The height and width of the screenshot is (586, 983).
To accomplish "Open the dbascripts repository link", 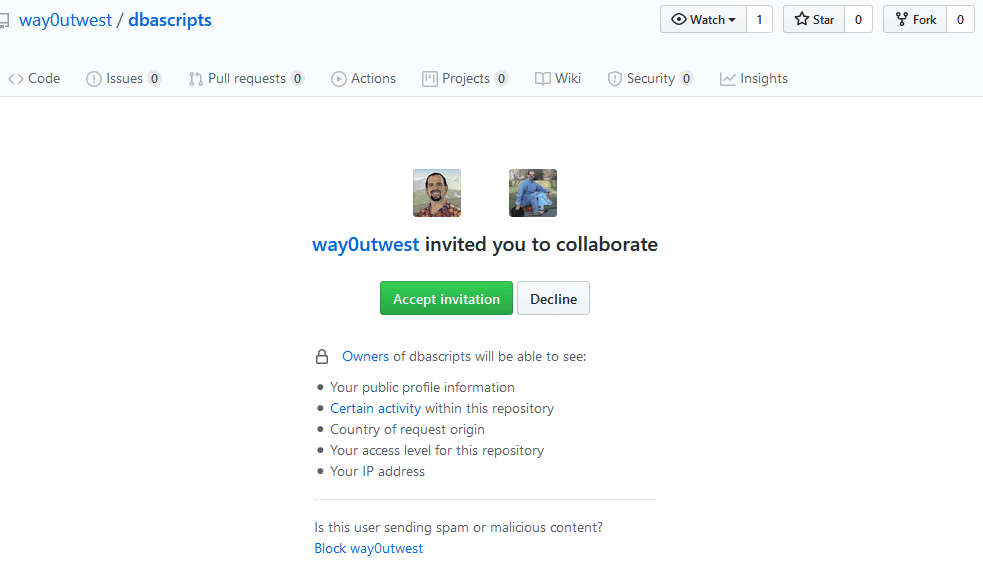I will 170,20.
